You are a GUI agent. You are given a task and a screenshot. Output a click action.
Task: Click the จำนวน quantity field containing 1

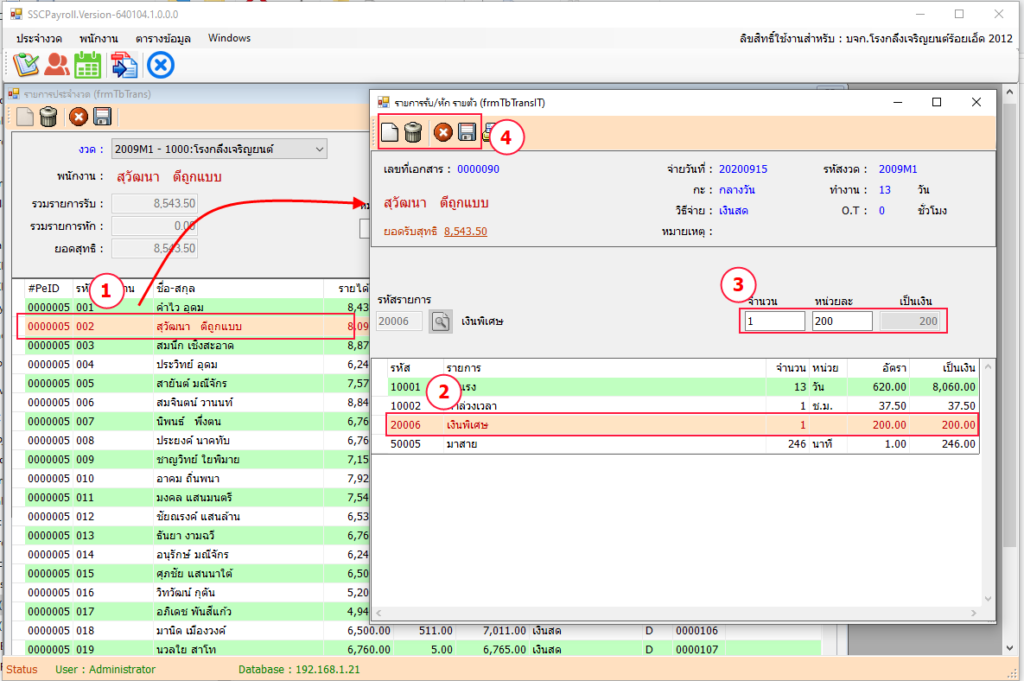775,321
